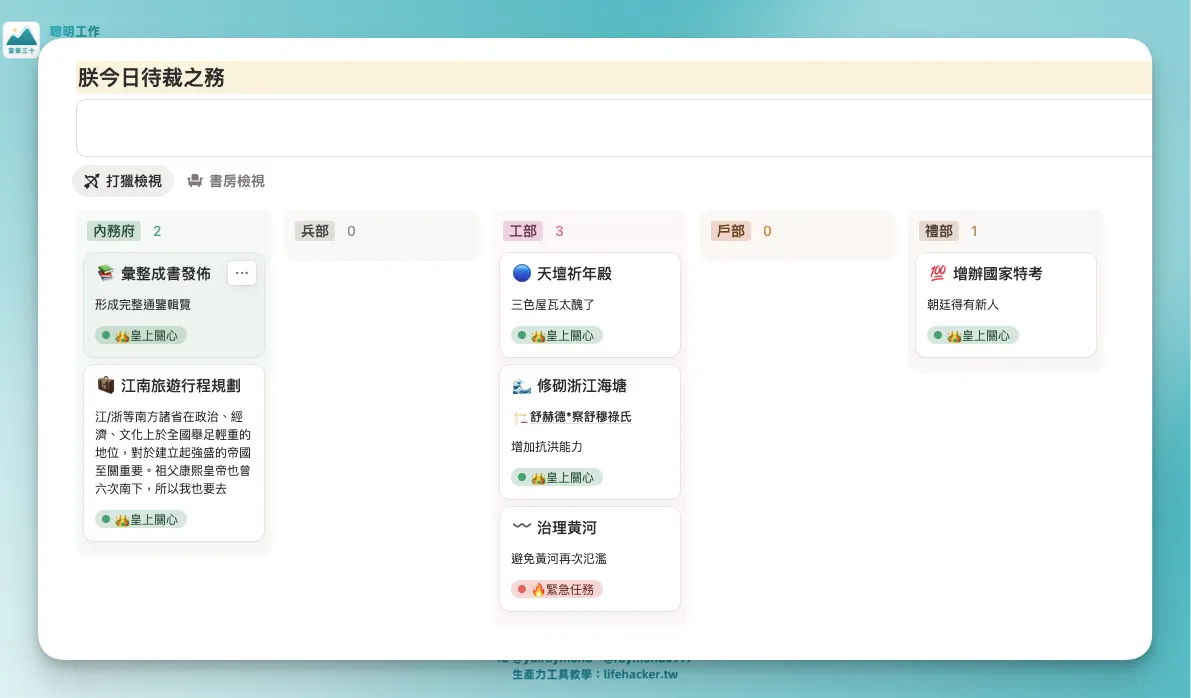Click the 戶部 column group tag
Image resolution: width=1191 pixels, height=698 pixels.
click(x=731, y=231)
